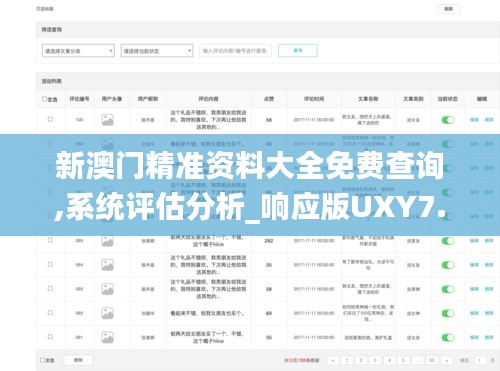The height and width of the screenshot is (371, 500).
Task: Tick the checkbox for comment 092
Action: (x=50, y=313)
